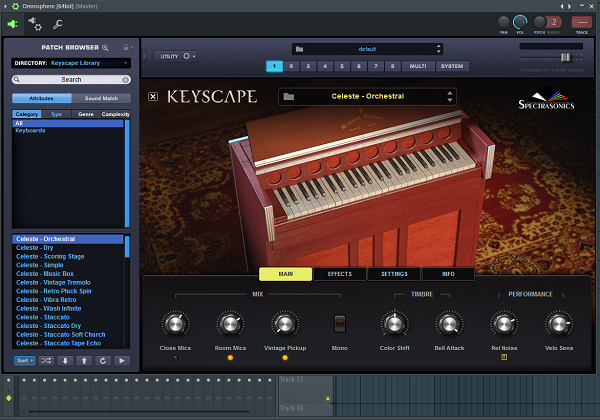Select Celeste - Staccato Tape Echo patch
Screen dimensions: 600x420
point(59,343)
